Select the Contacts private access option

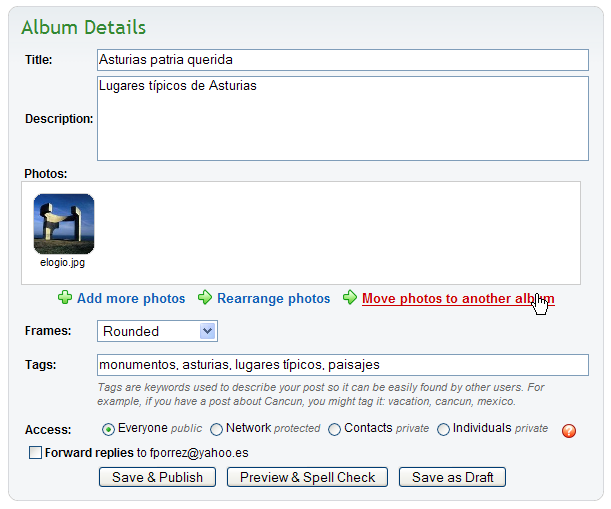(x=335, y=429)
